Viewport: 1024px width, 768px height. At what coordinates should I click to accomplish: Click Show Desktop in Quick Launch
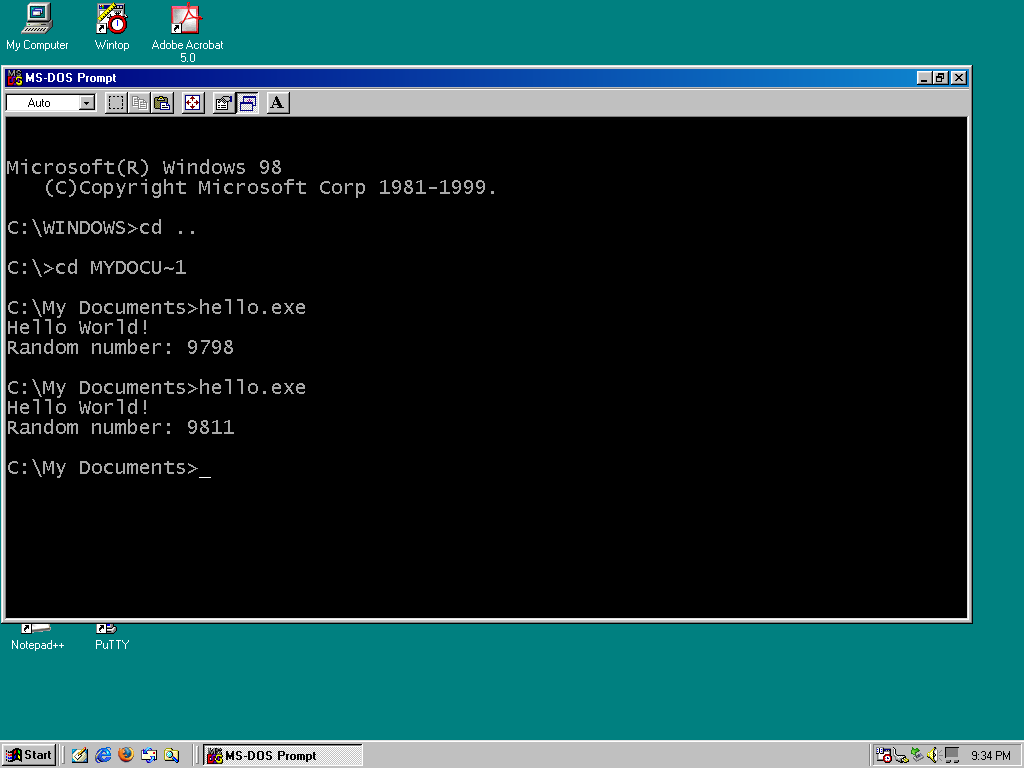tap(80, 755)
